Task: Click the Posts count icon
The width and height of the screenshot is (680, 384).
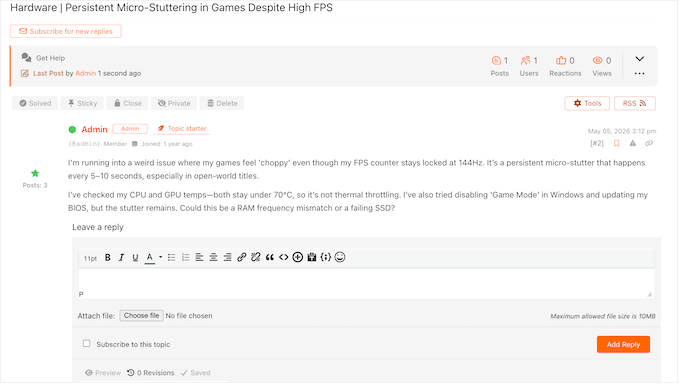Action: point(496,61)
